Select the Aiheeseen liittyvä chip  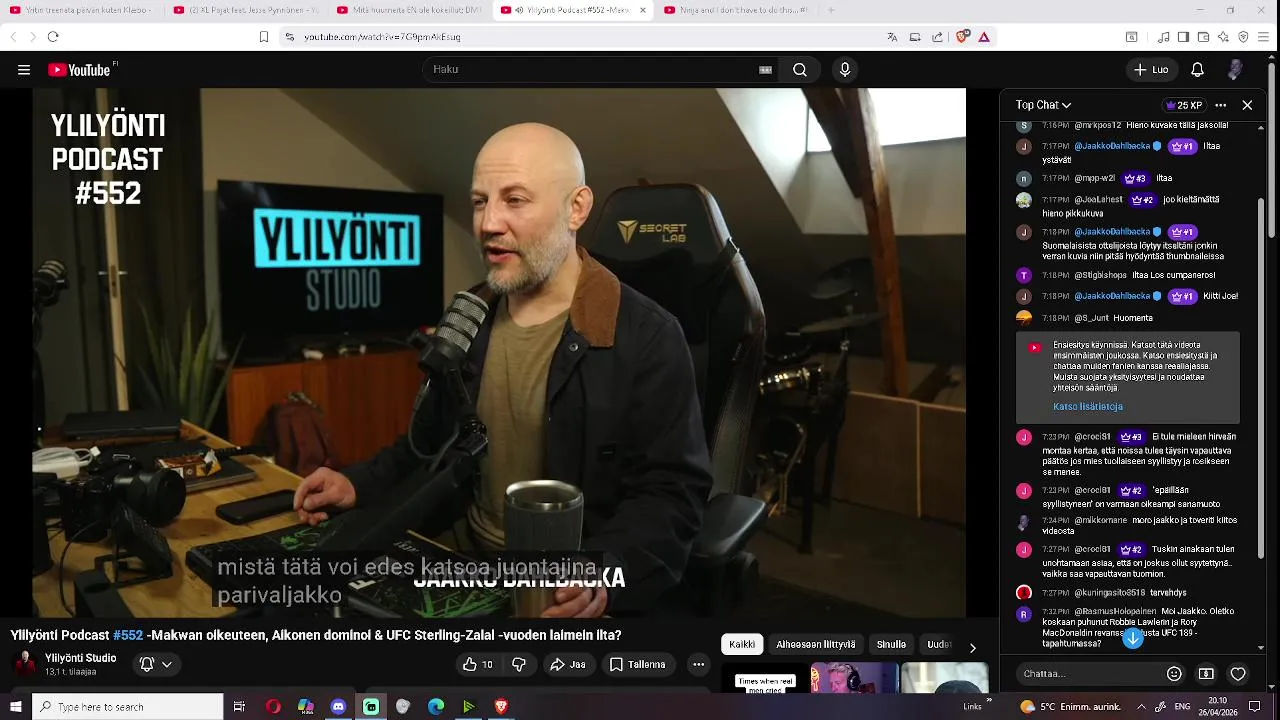(816, 645)
